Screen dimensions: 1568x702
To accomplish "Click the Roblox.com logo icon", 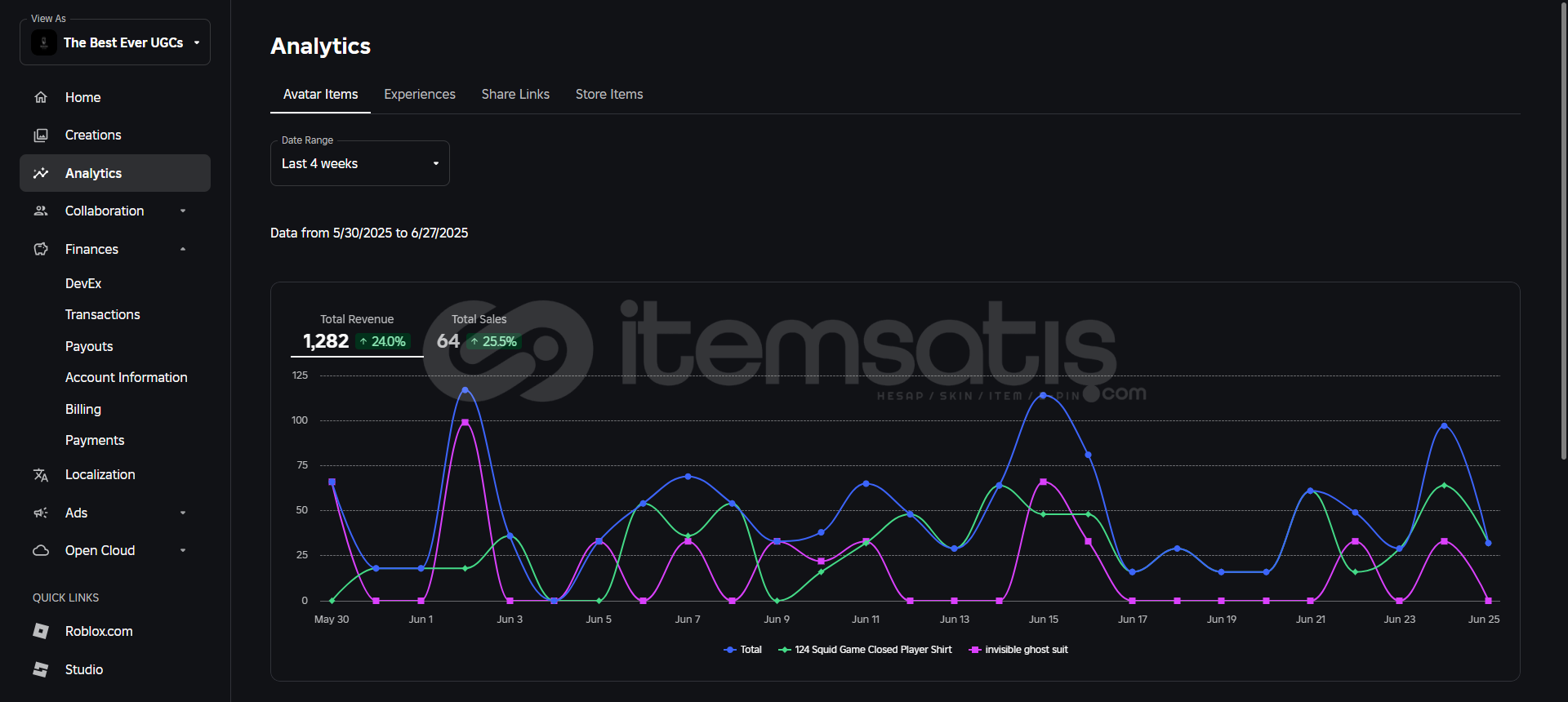I will [x=41, y=631].
